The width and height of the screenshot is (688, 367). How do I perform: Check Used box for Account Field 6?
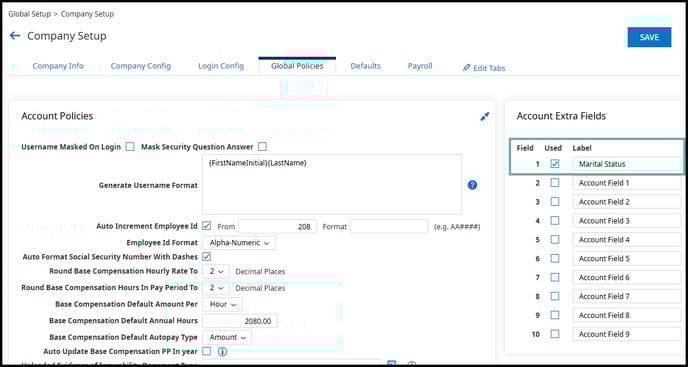(x=555, y=277)
